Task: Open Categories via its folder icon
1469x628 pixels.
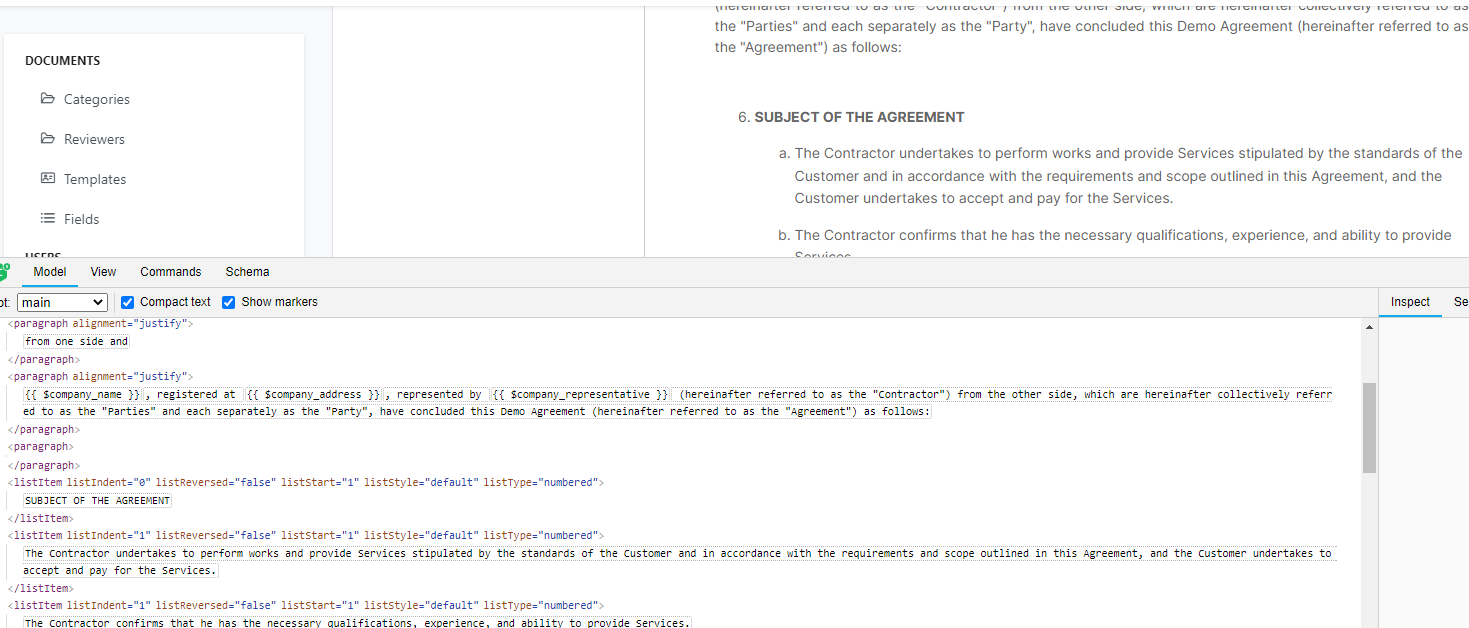Action: click(x=48, y=98)
